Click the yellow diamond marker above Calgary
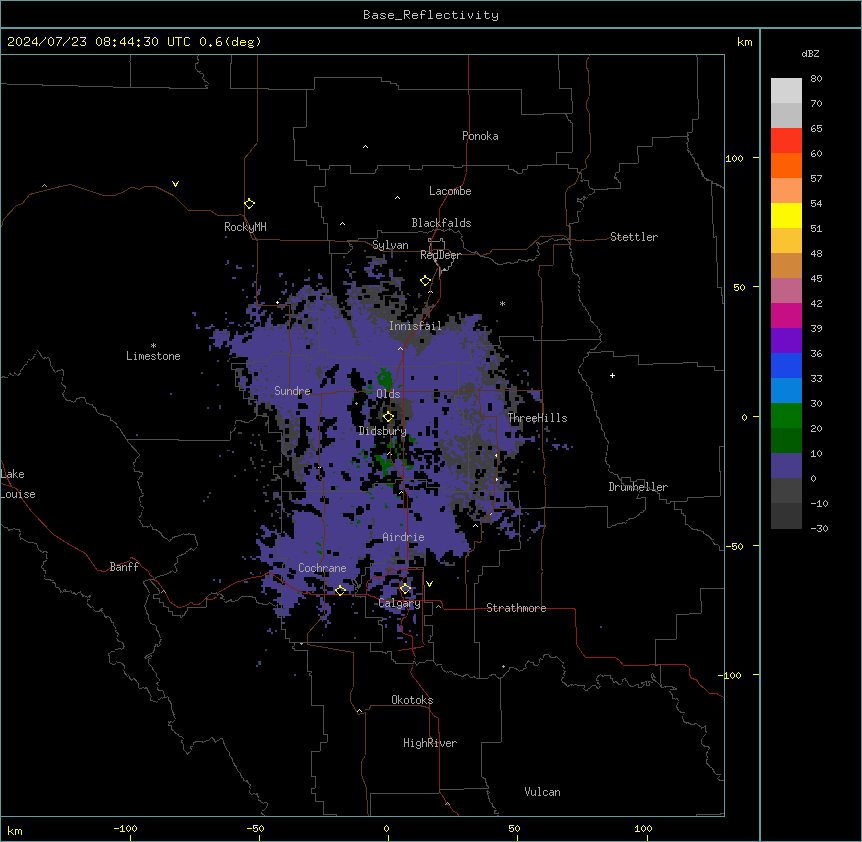Viewport: 862px width, 842px height. pos(405,589)
